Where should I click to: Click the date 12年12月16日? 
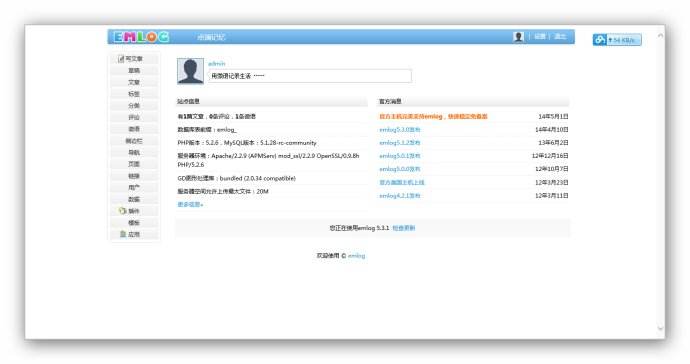point(550,156)
